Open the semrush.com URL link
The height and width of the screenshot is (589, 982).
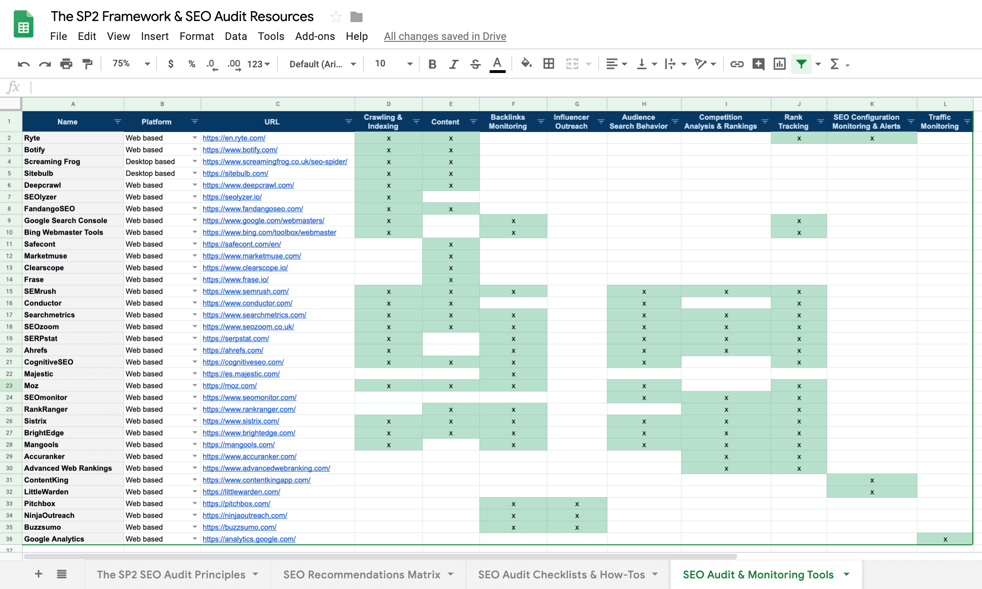click(246, 291)
